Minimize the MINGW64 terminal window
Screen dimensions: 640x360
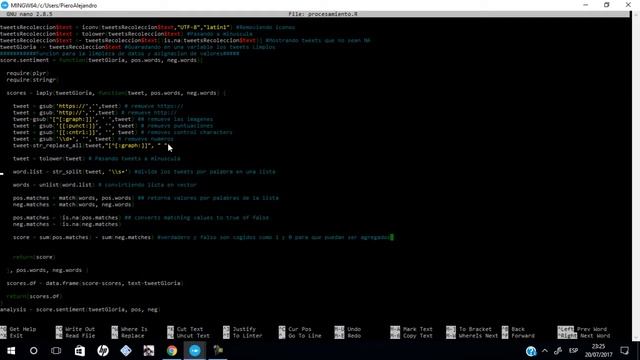tap(586, 5)
